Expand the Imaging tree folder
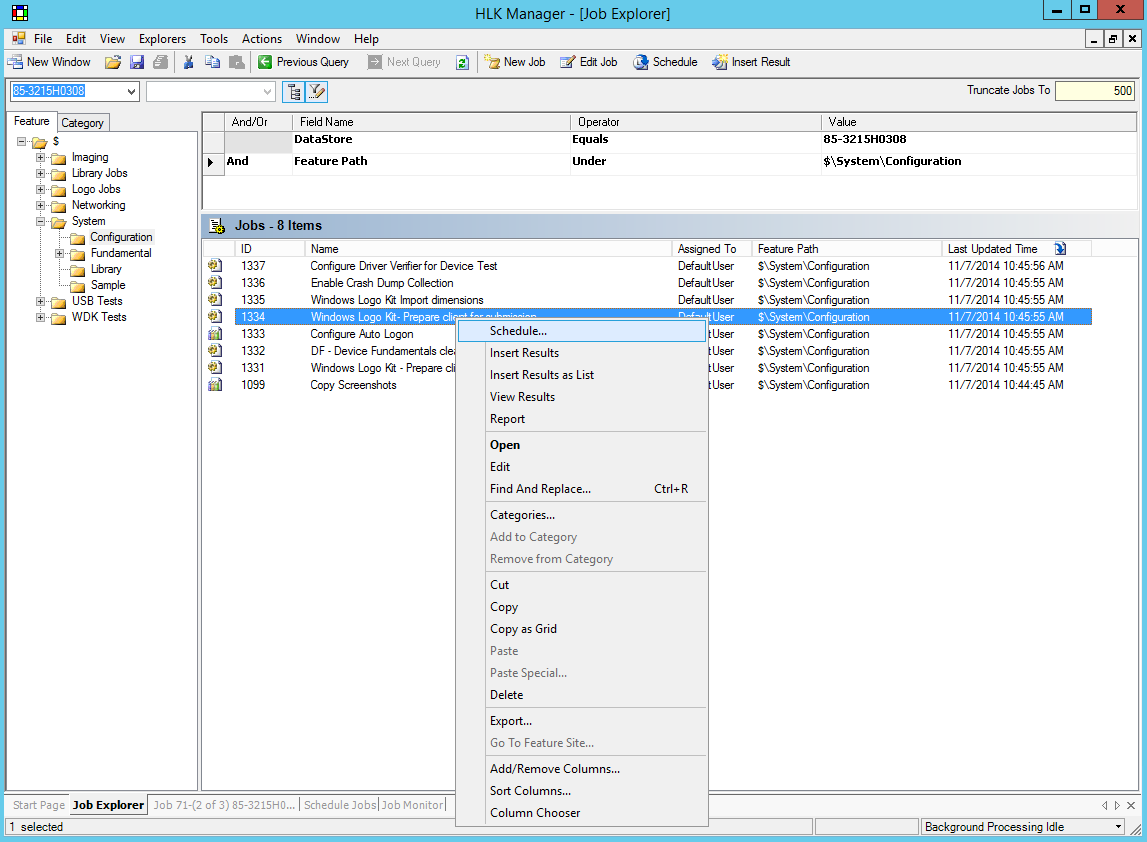The image size is (1147, 842). coord(41,157)
